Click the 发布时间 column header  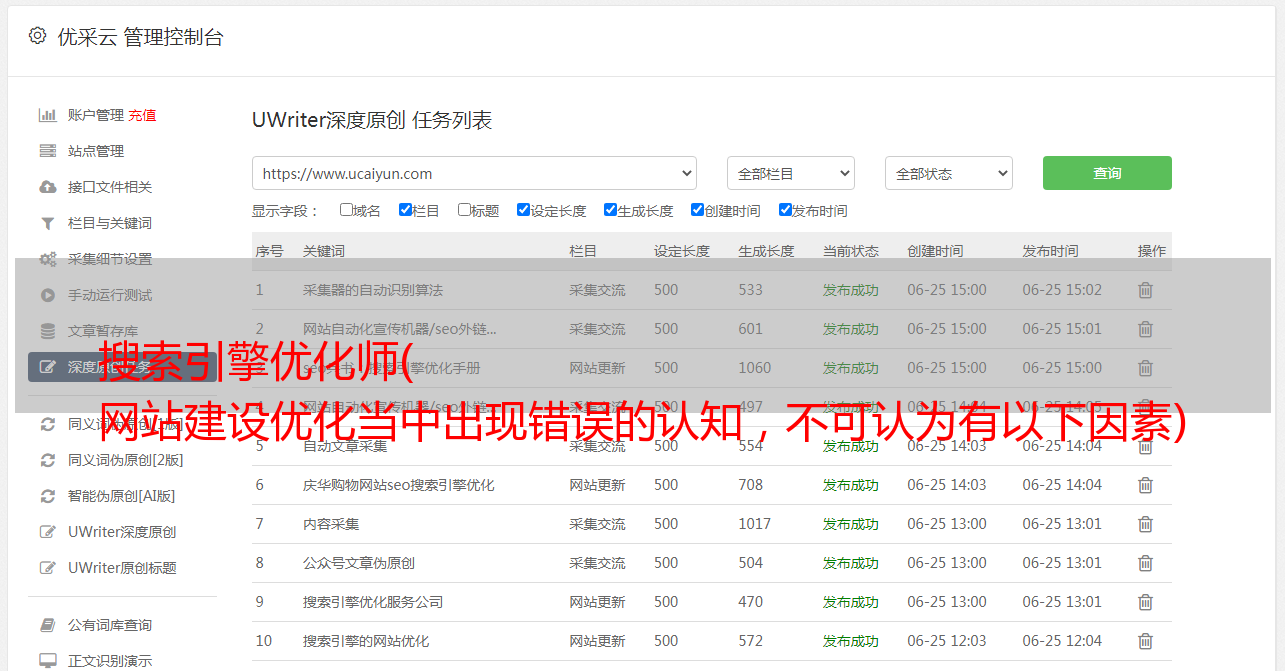pyautogui.click(x=1050, y=251)
